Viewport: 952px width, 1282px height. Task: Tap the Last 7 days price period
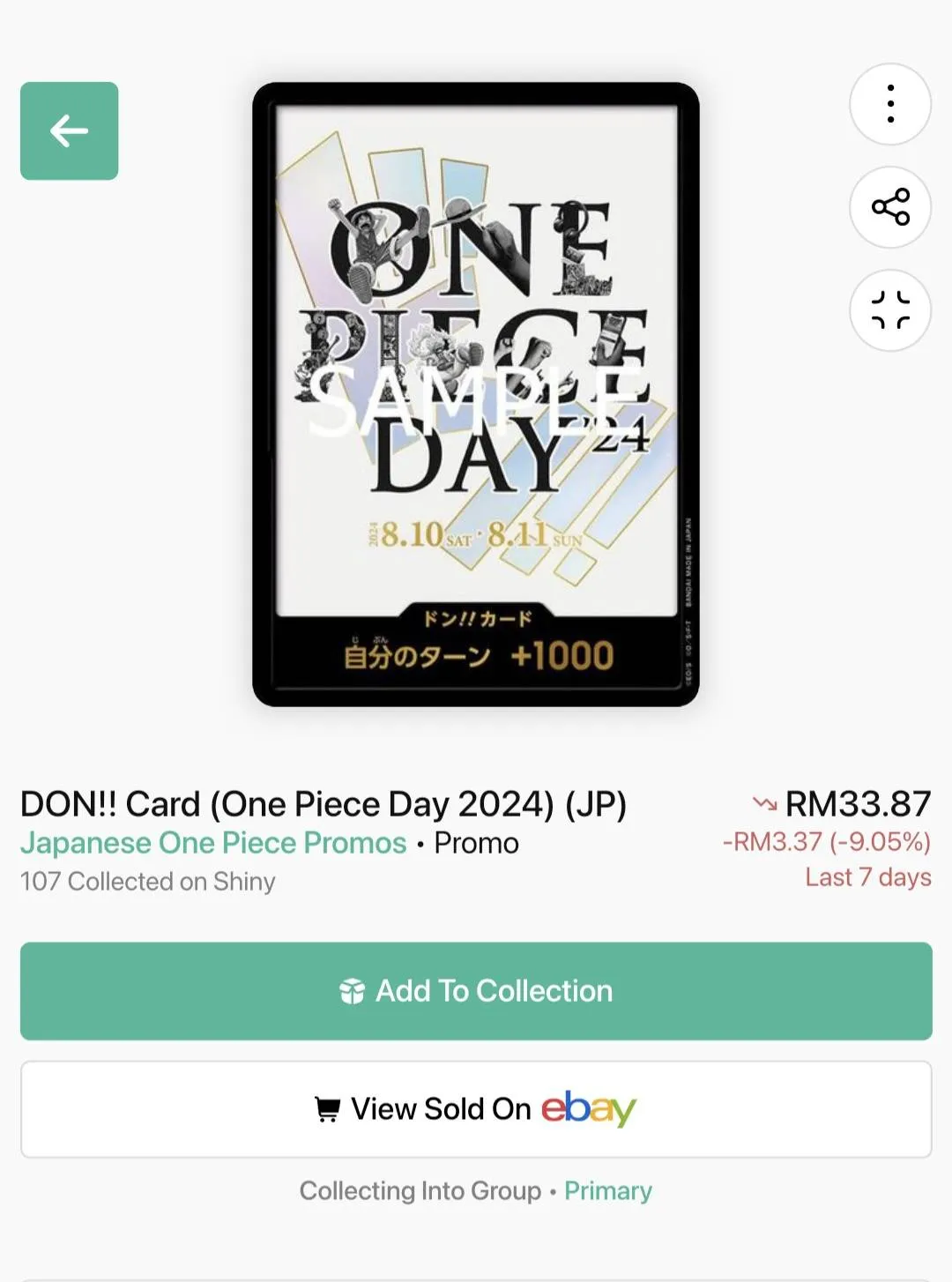click(x=867, y=877)
